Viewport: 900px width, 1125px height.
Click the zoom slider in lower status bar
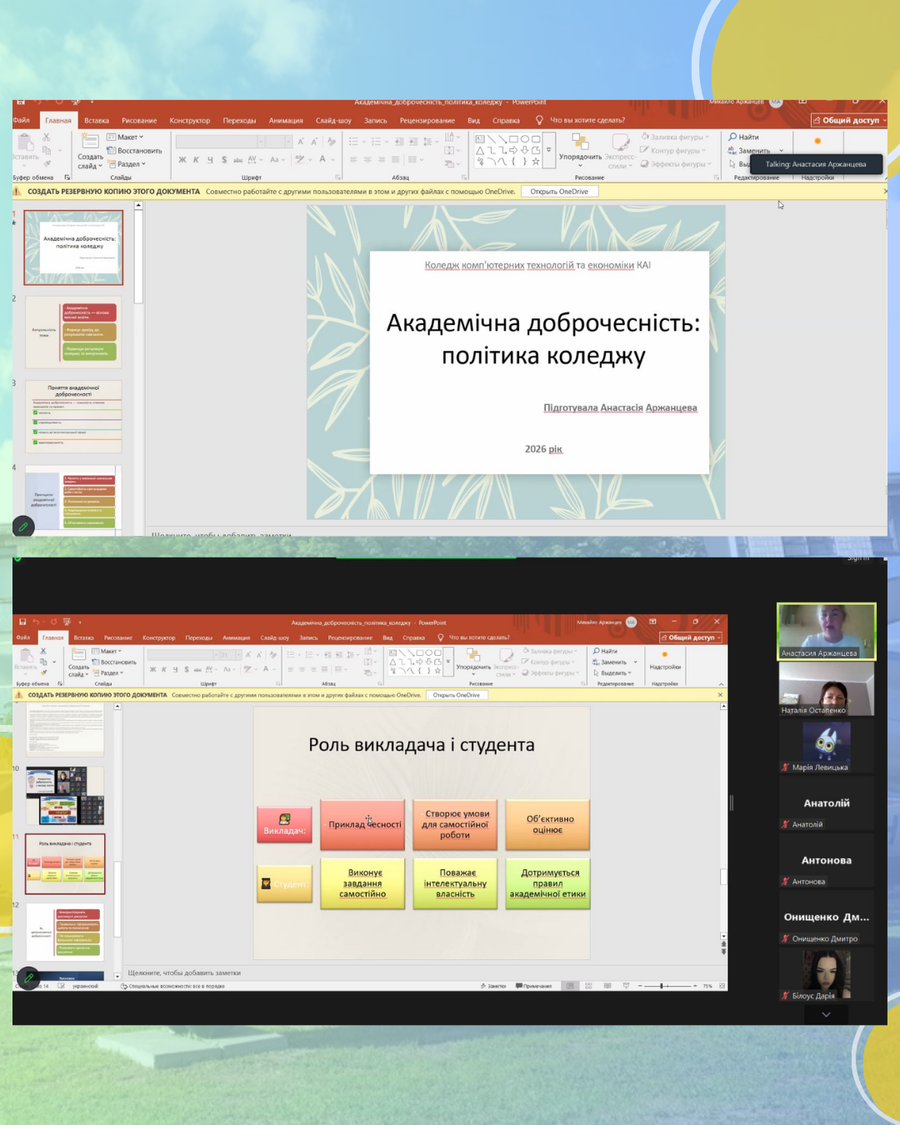point(663,986)
